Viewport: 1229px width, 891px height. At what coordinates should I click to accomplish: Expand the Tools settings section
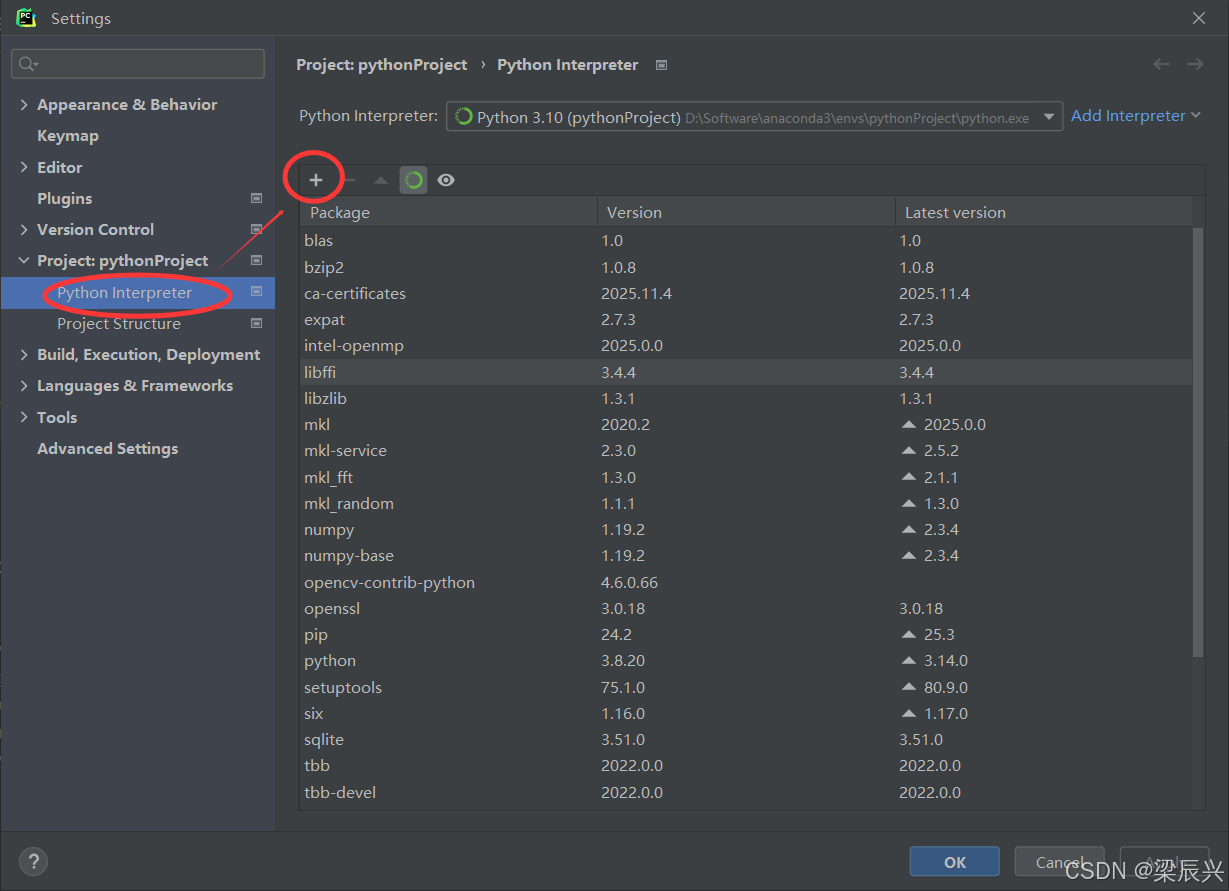(x=24, y=417)
